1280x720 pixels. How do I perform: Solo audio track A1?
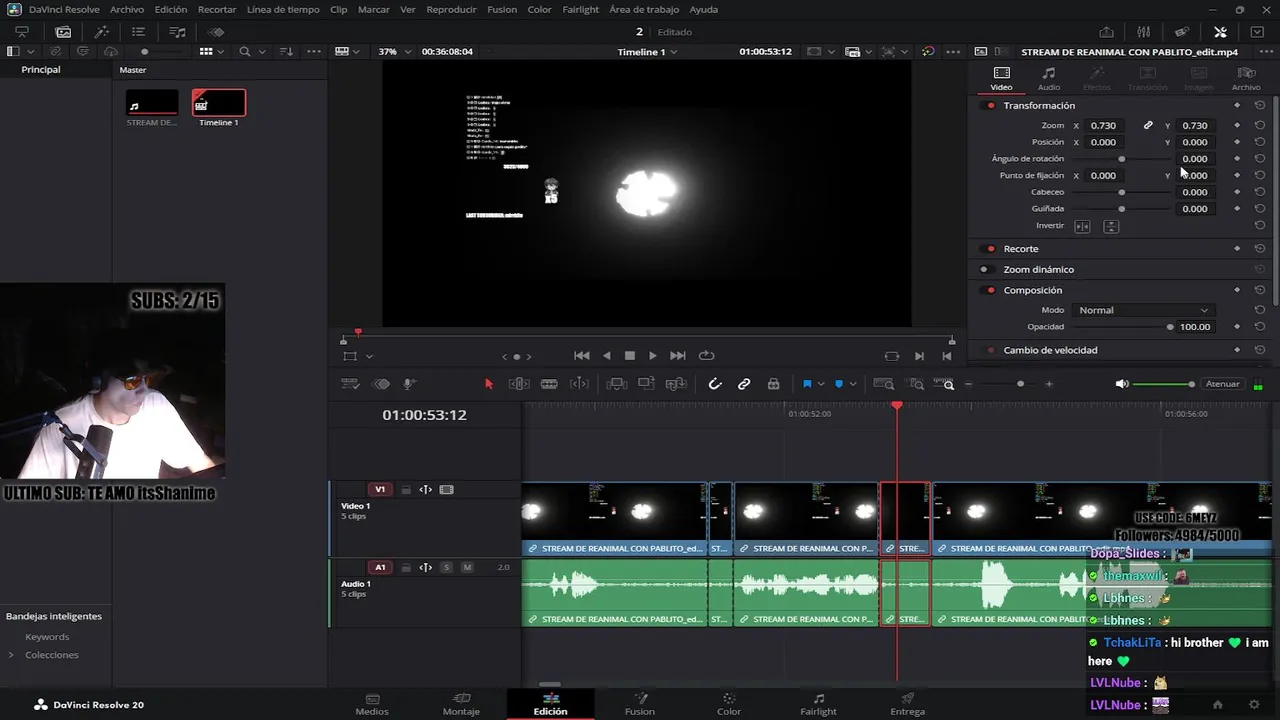click(446, 568)
